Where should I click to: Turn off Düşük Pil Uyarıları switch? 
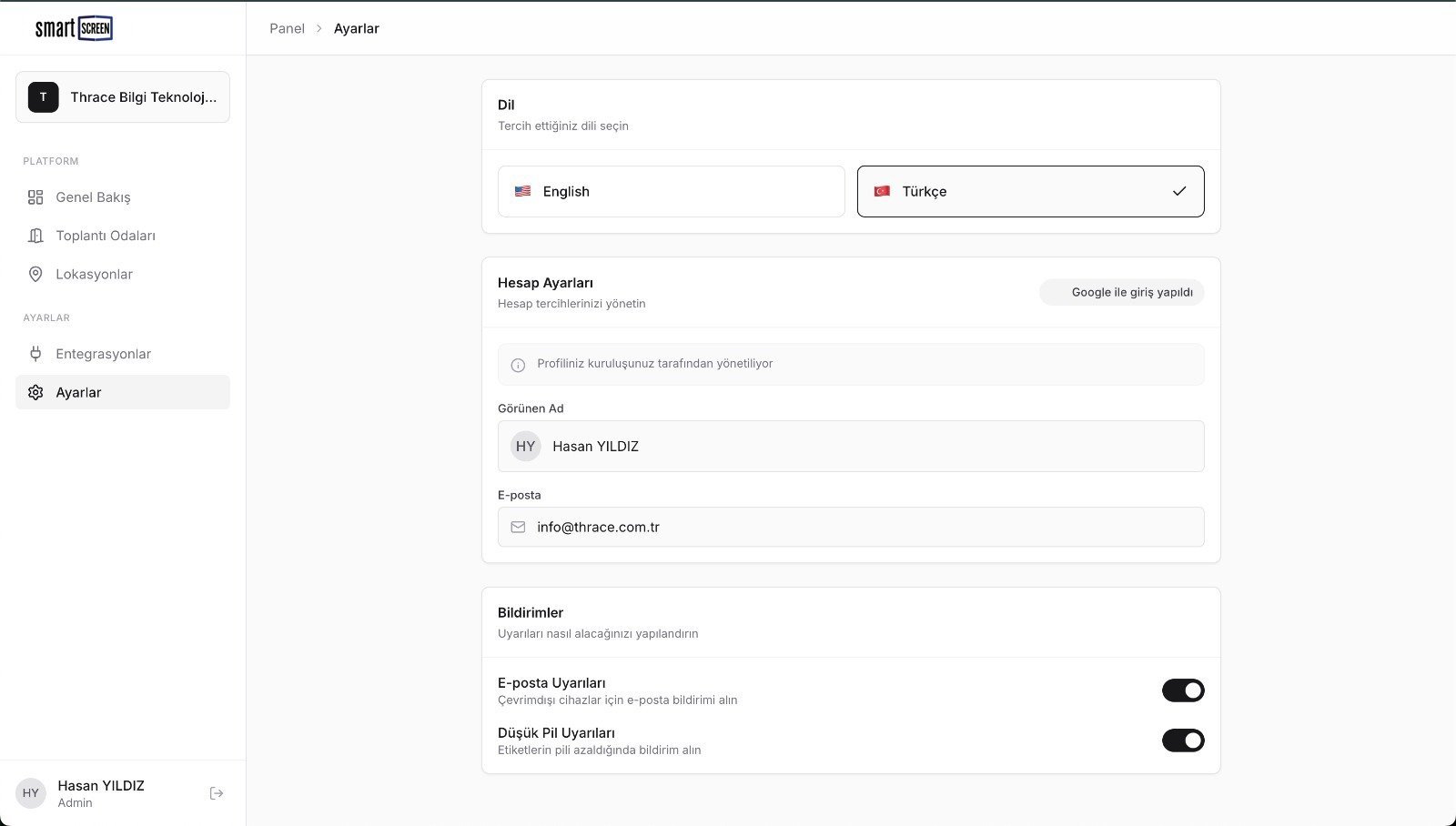1182,740
